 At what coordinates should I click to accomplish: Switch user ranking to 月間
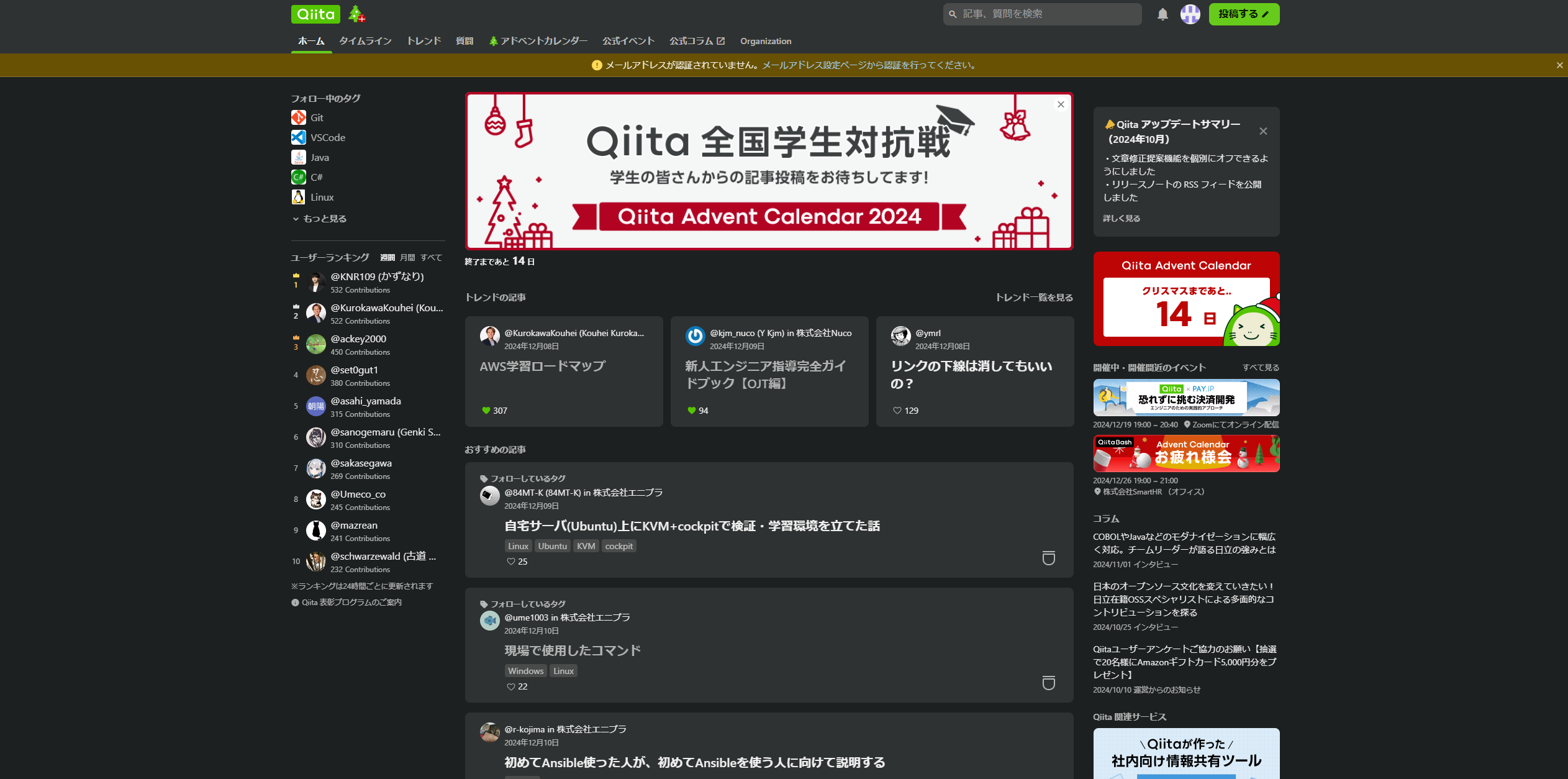click(x=407, y=257)
